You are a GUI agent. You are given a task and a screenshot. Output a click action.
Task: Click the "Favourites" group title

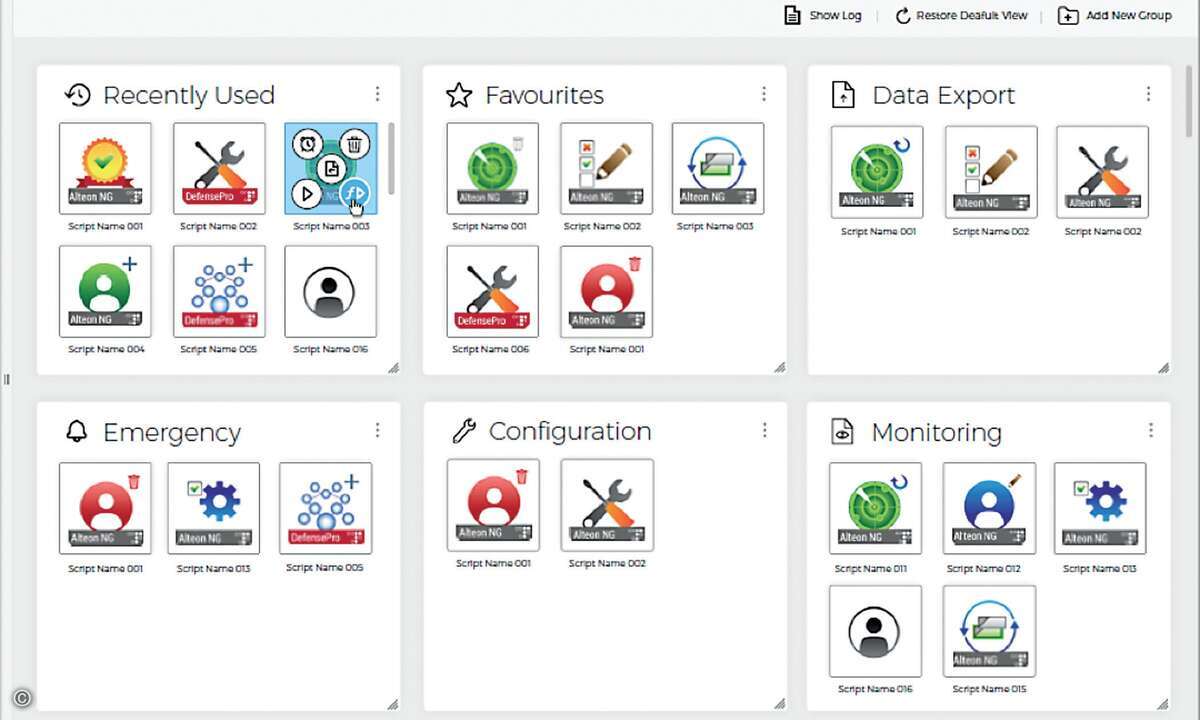coord(544,95)
